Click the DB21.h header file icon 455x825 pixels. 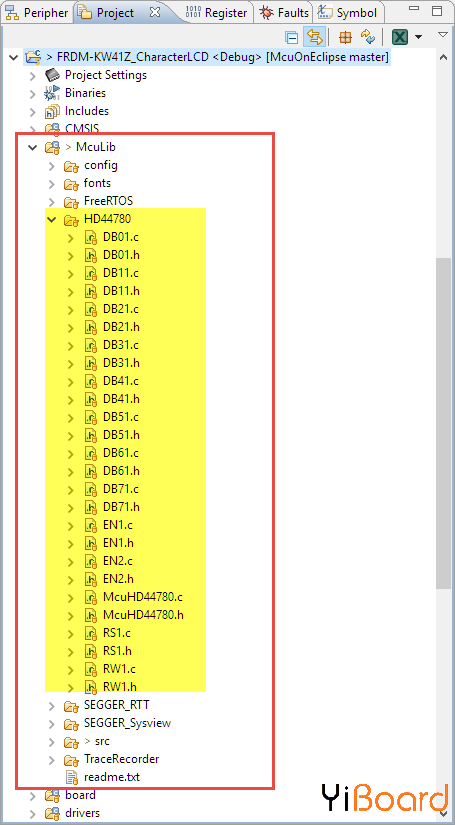pyautogui.click(x=90, y=328)
